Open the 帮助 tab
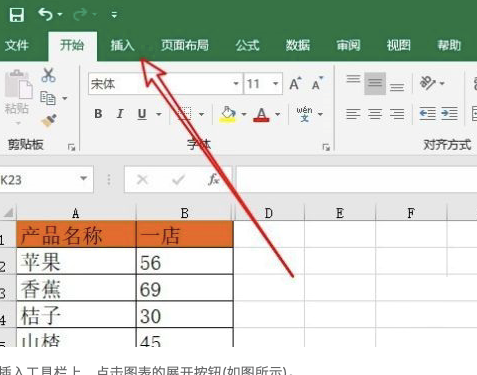 pos(449,45)
